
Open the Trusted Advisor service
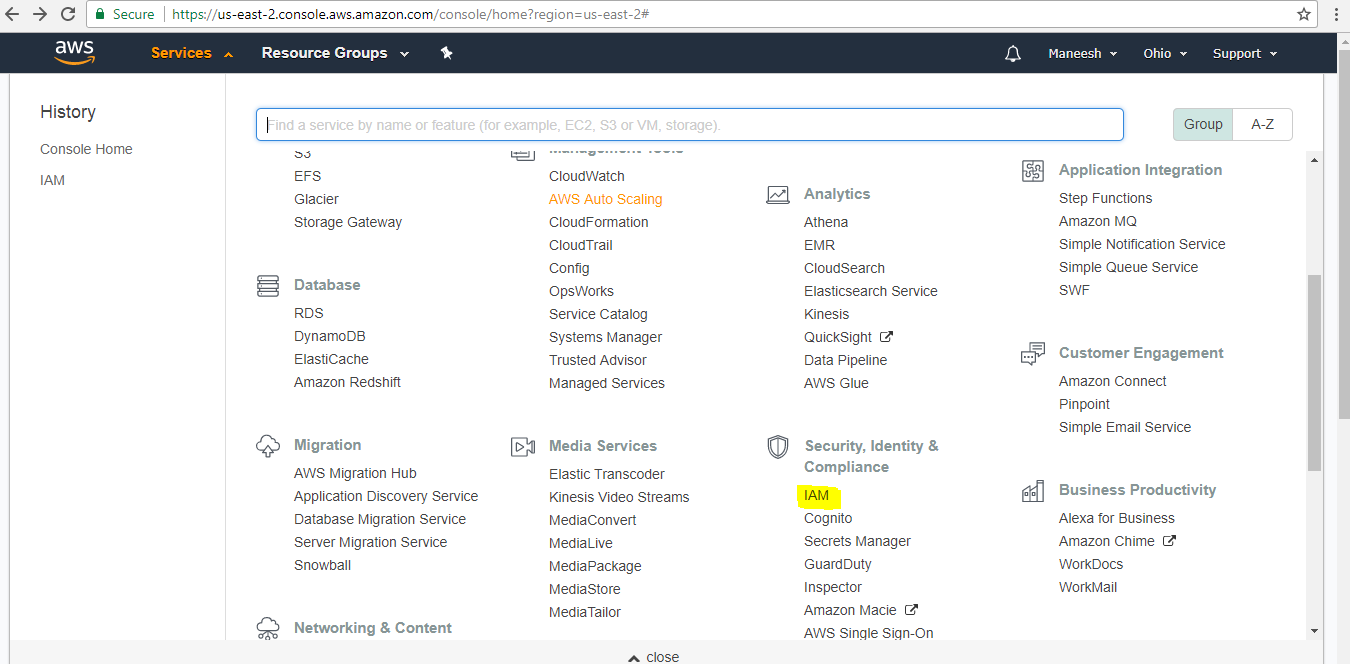598,360
